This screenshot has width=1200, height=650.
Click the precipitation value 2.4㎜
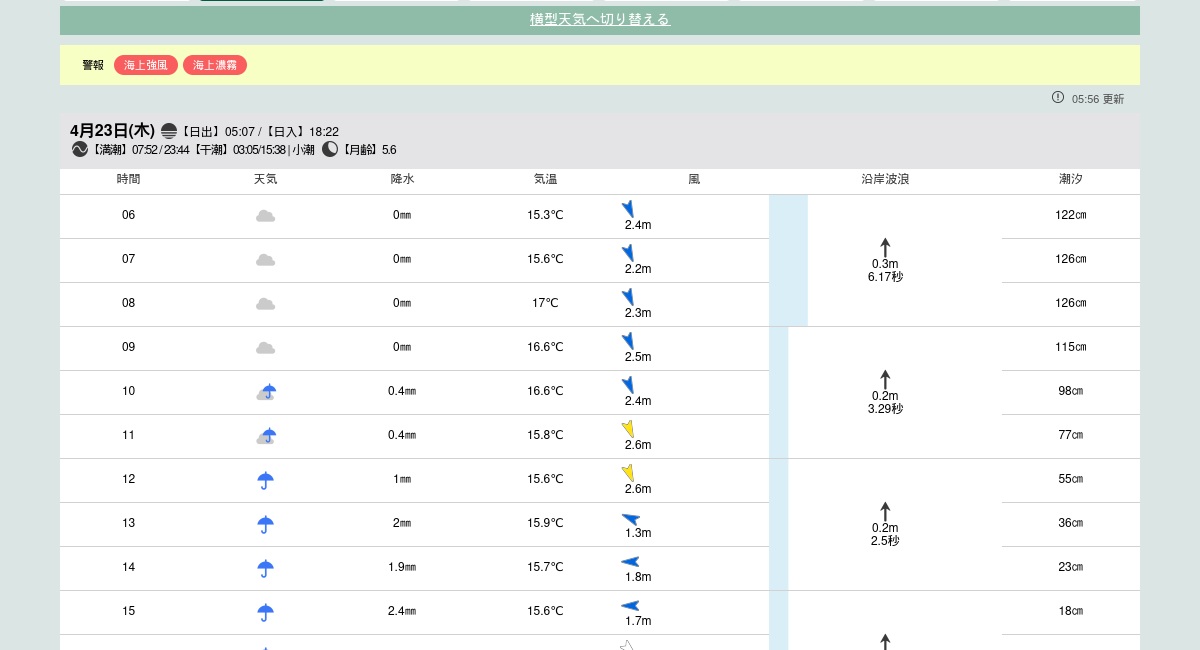[402, 611]
